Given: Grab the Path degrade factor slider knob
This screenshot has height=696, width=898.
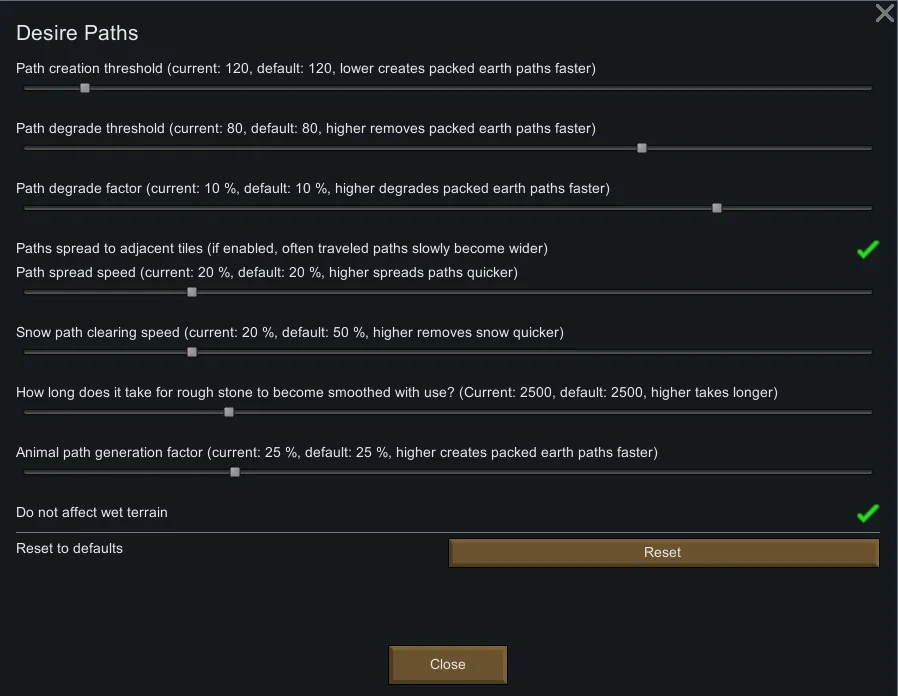Looking at the screenshot, I should pyautogui.click(x=717, y=208).
